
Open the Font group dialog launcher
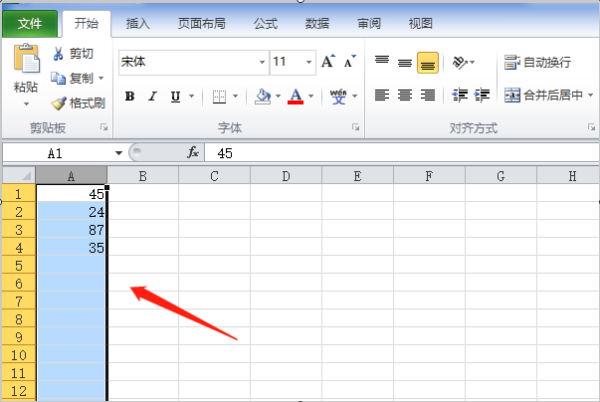click(x=355, y=127)
